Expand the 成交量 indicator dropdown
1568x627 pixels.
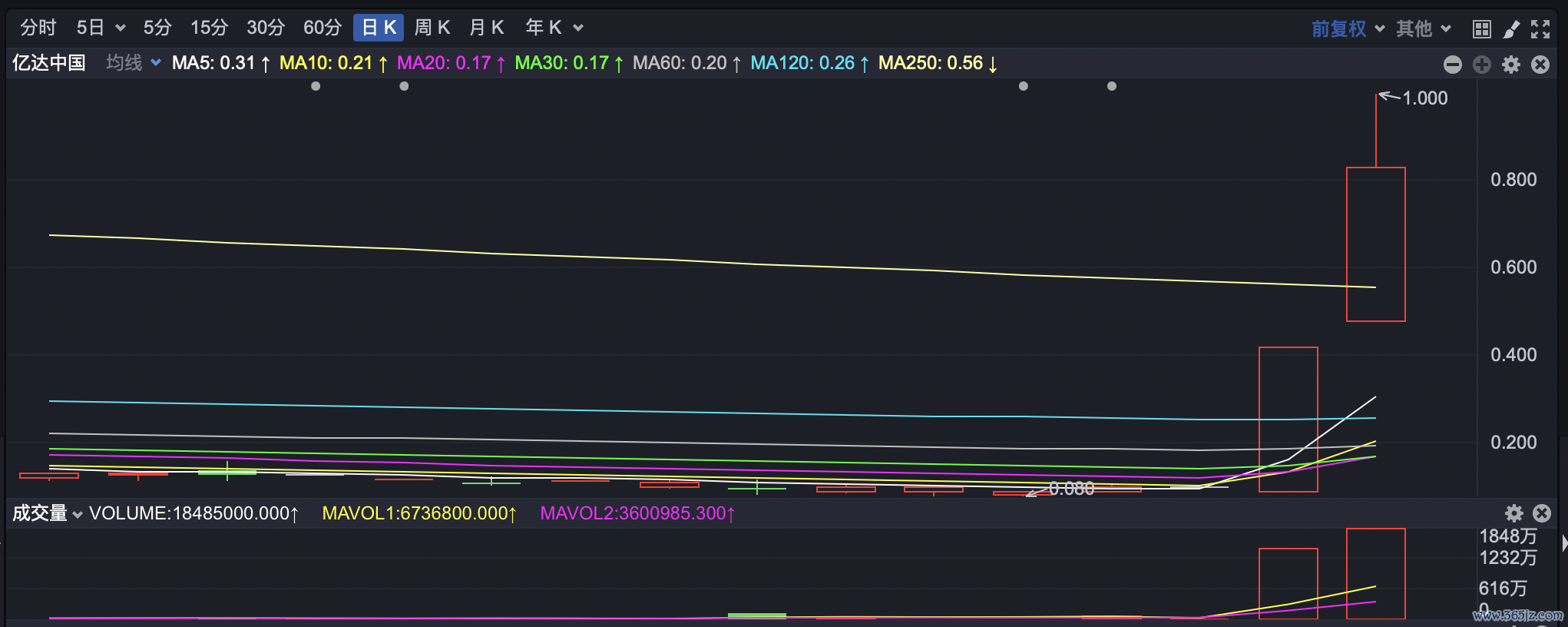(x=77, y=514)
